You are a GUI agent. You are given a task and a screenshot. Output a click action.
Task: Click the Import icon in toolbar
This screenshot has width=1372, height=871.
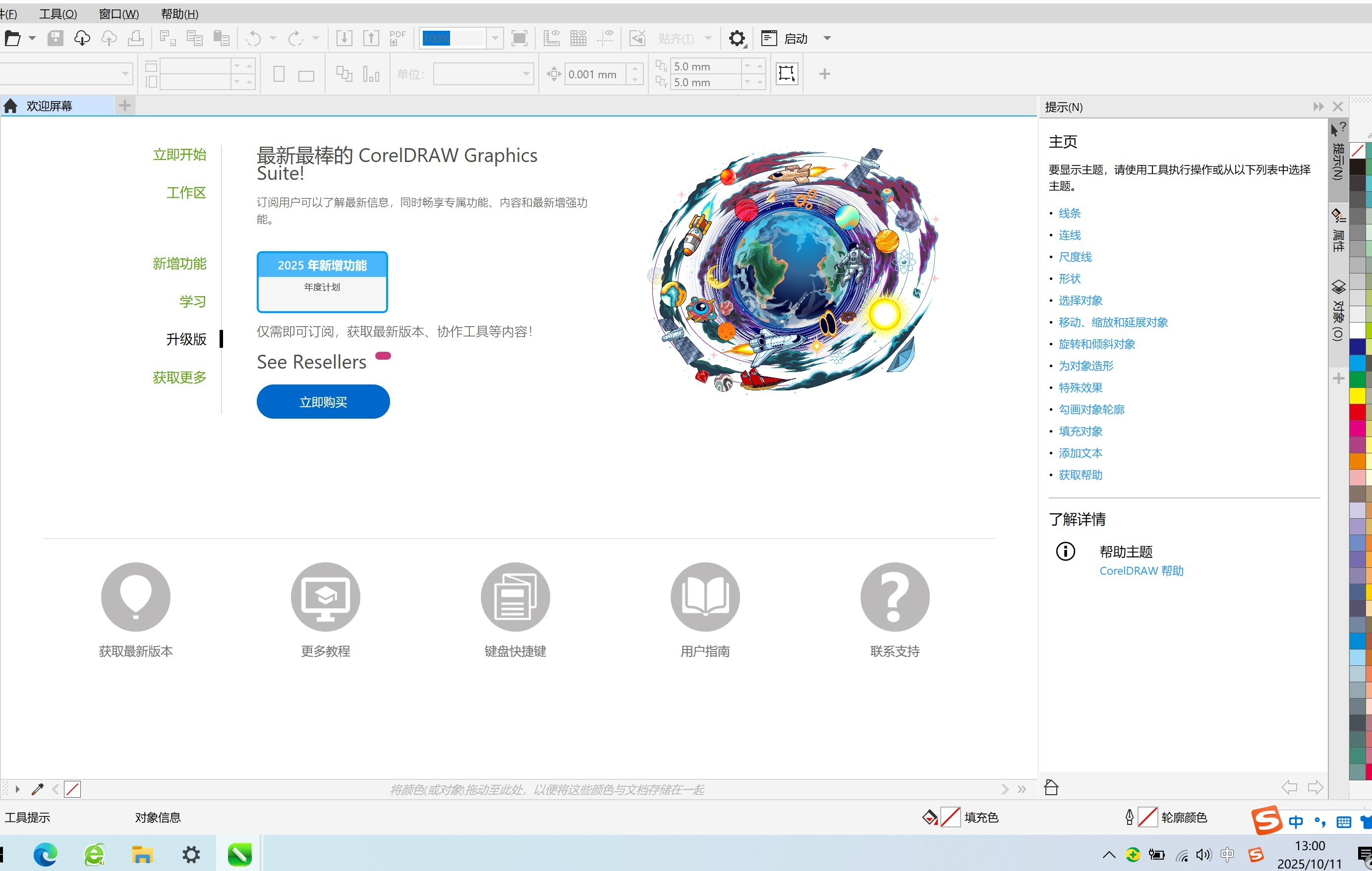[344, 39]
